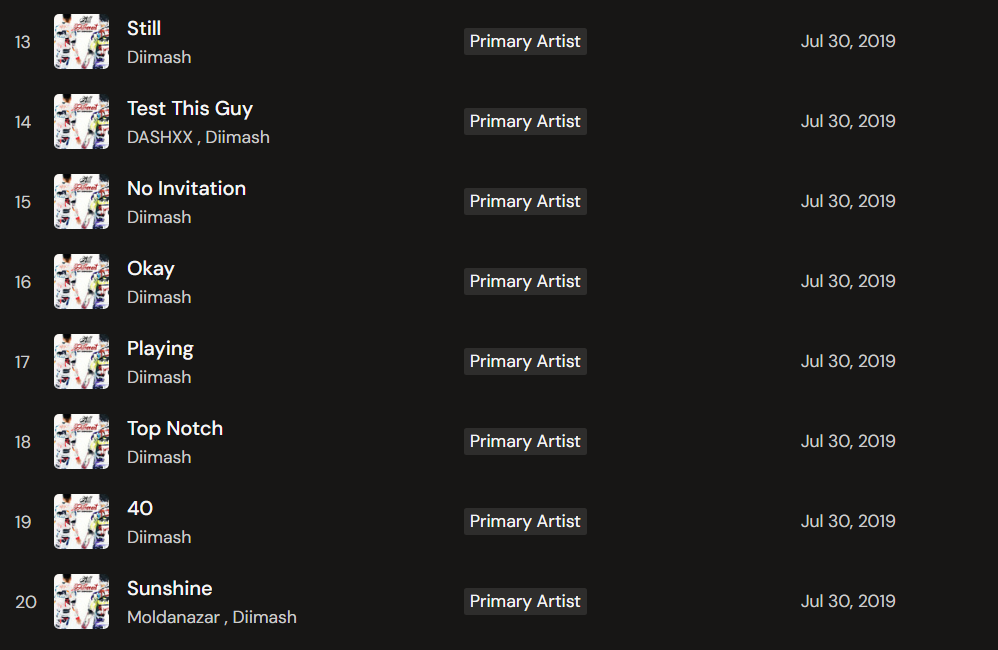Image resolution: width=998 pixels, height=650 pixels.
Task: Select album cover beside No Invitation
Action: (81, 202)
